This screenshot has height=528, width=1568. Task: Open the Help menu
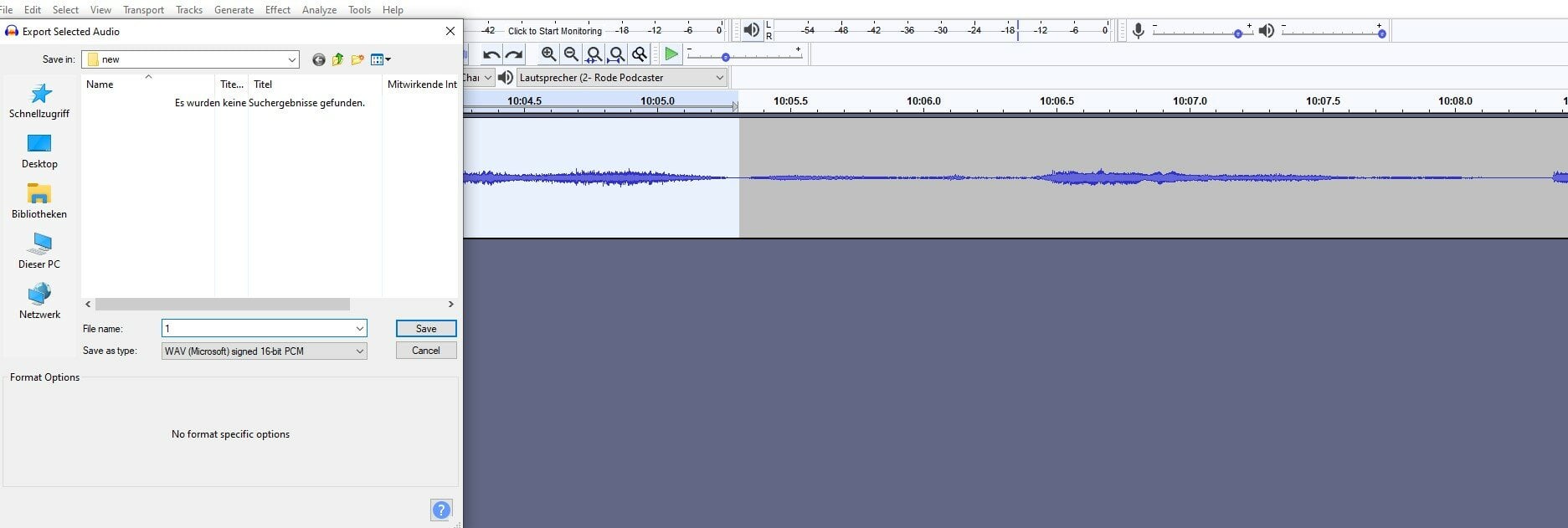[393, 10]
